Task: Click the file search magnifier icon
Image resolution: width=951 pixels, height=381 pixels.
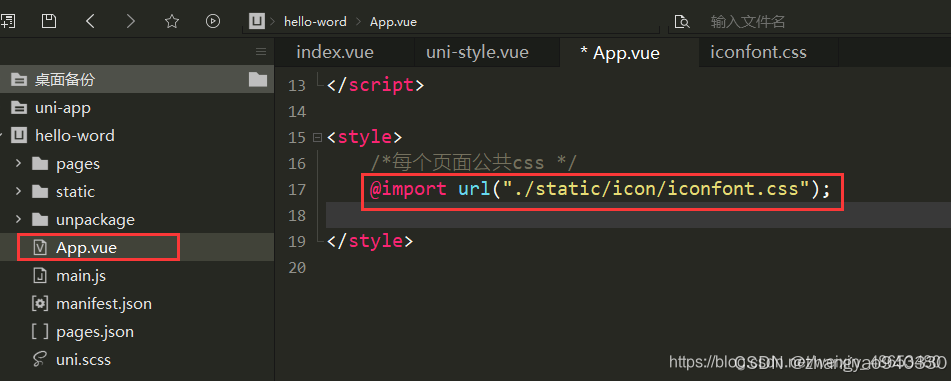Action: [682, 22]
